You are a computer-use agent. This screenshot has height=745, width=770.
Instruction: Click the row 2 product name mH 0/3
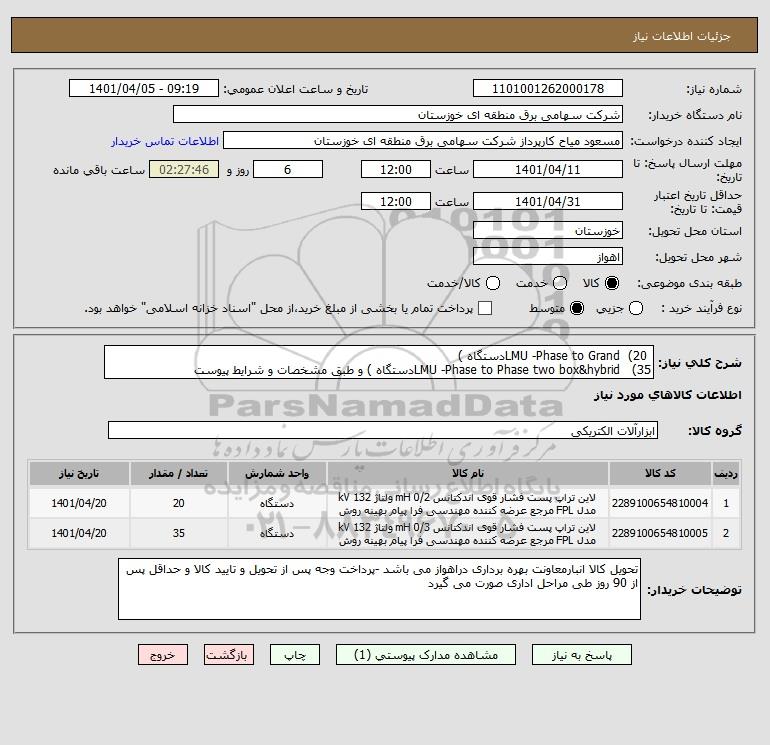point(467,534)
